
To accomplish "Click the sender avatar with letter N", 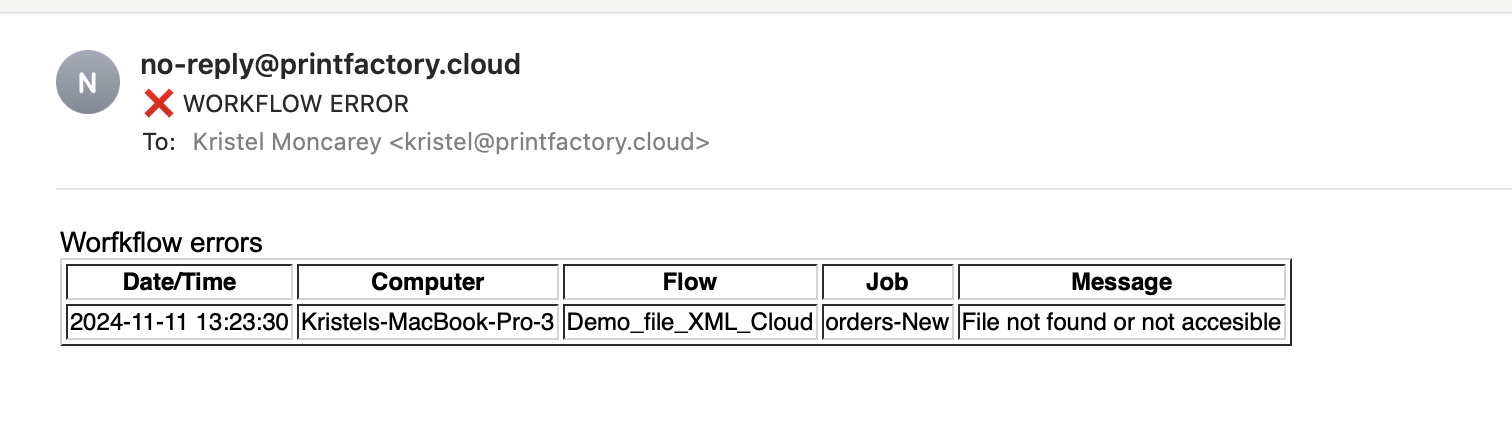I will point(88,82).
